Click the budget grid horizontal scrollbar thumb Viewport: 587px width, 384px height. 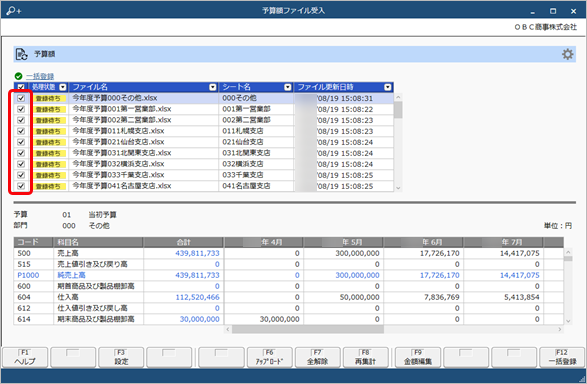point(308,329)
